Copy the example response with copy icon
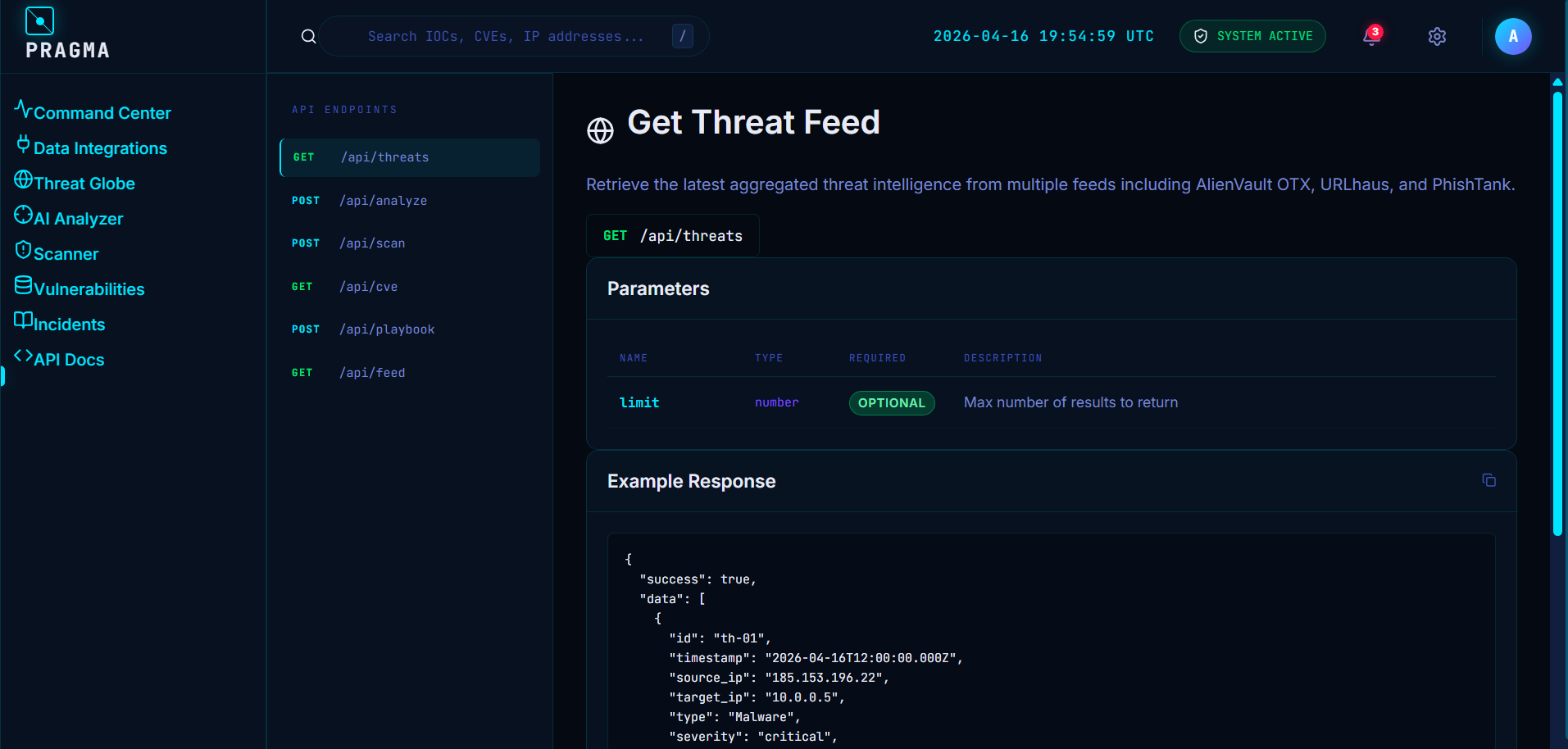Screen dimensions: 1568x749 (1489, 480)
